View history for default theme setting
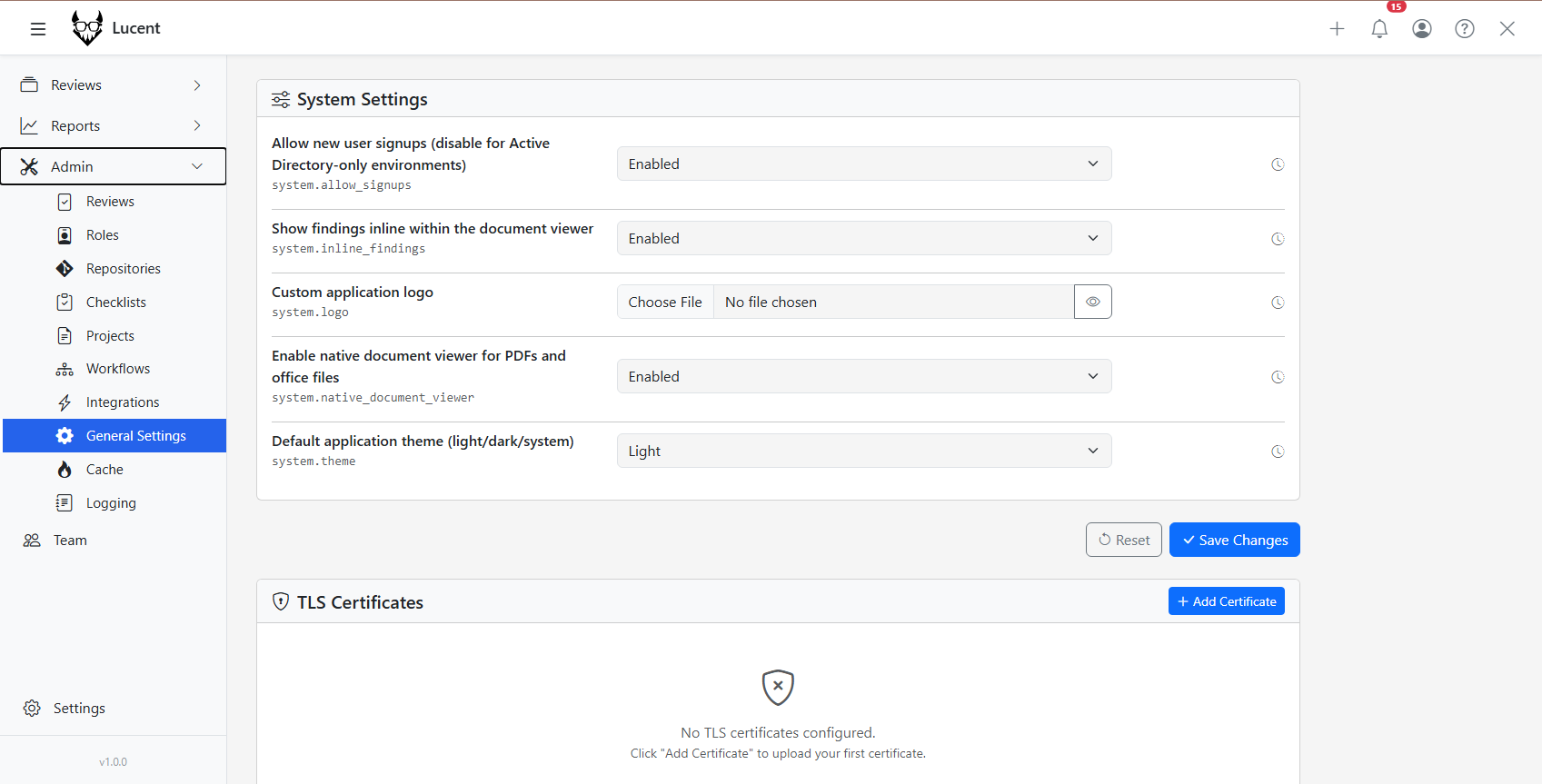1542x784 pixels. pyautogui.click(x=1278, y=452)
